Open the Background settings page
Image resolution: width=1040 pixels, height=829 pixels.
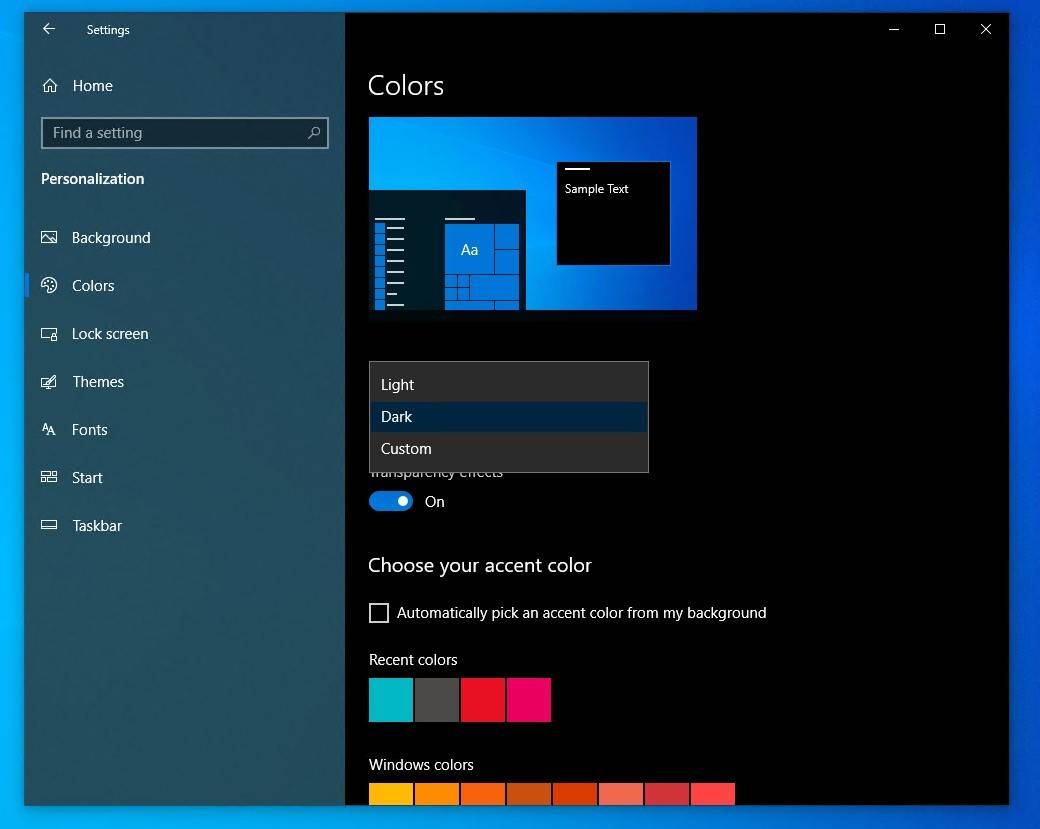(x=184, y=237)
